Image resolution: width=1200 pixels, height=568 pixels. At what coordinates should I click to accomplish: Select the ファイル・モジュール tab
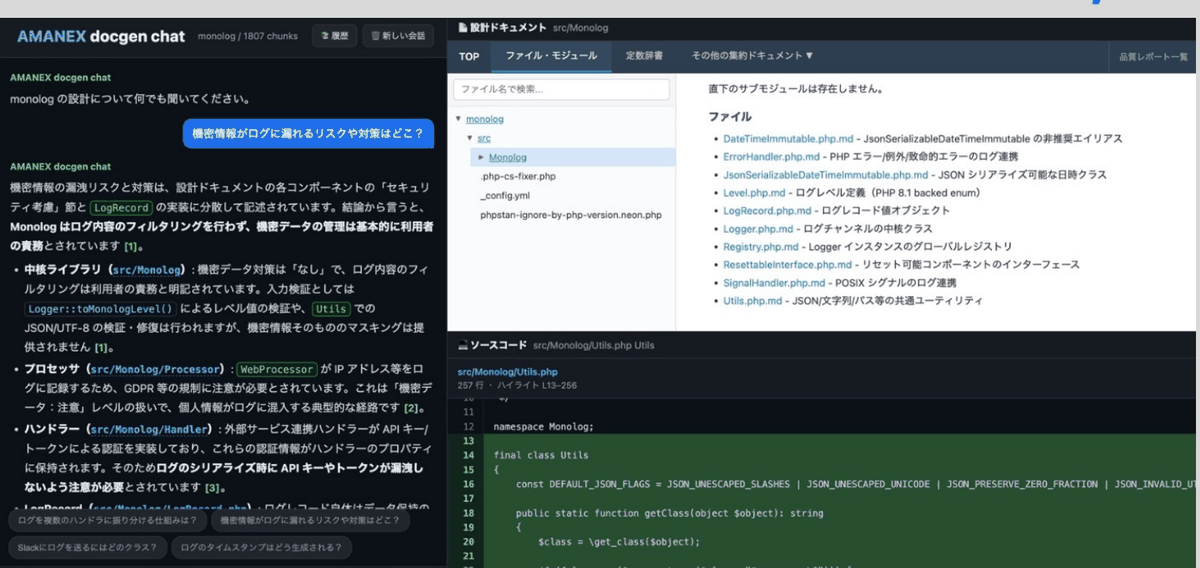click(551, 56)
